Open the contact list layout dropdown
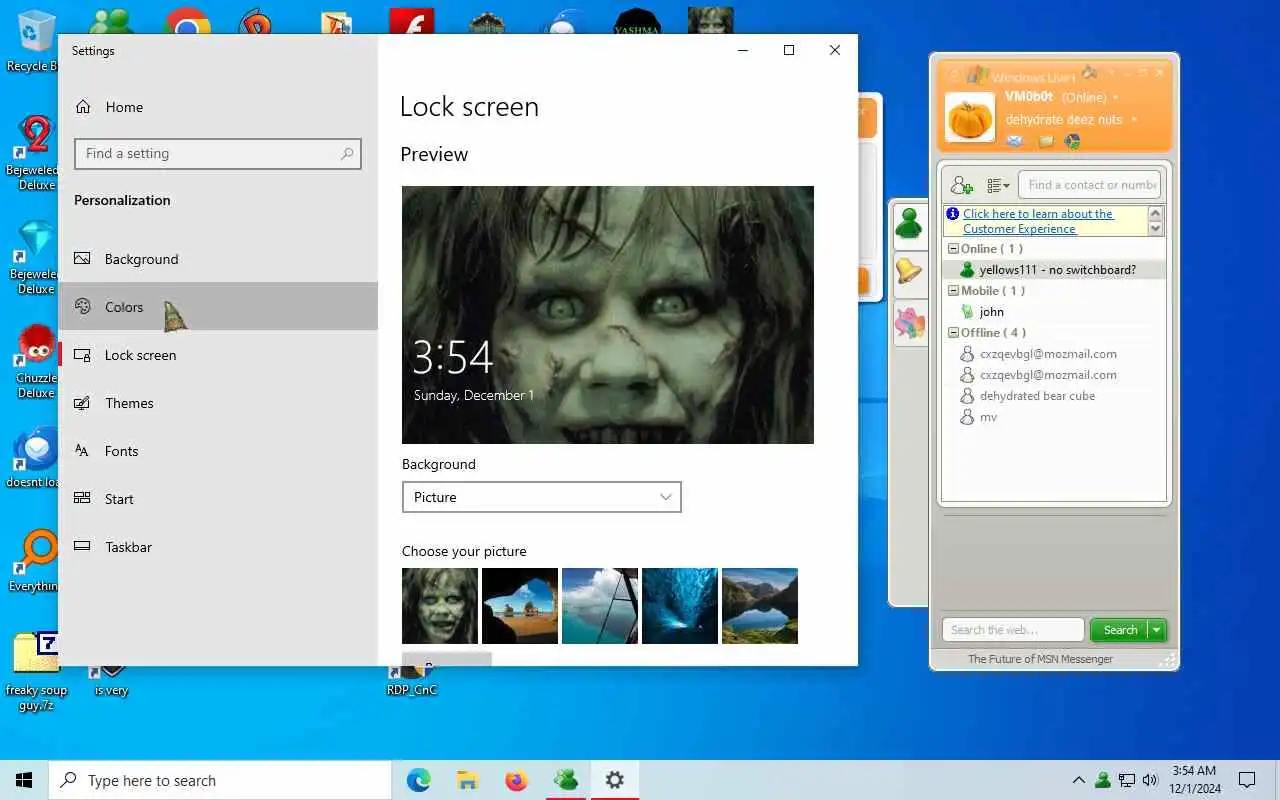The image size is (1280, 800). pos(998,185)
